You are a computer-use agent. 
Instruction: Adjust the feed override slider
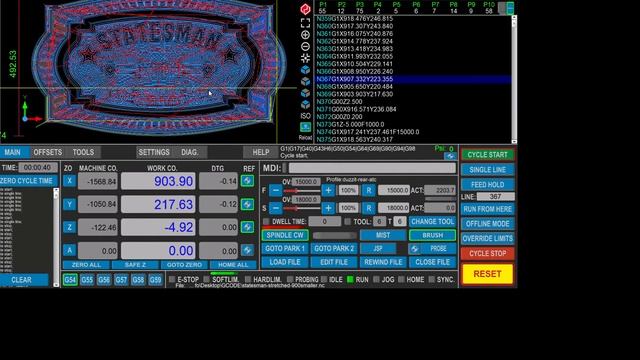click(302, 191)
